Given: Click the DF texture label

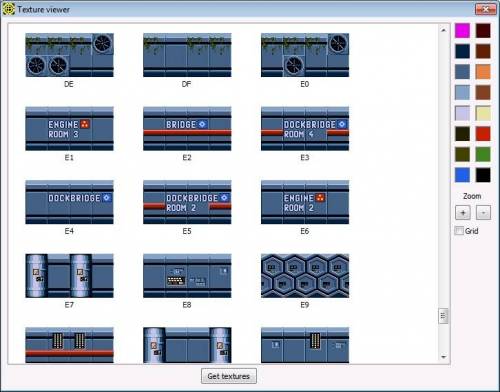Looking at the screenshot, I should click(187, 84).
